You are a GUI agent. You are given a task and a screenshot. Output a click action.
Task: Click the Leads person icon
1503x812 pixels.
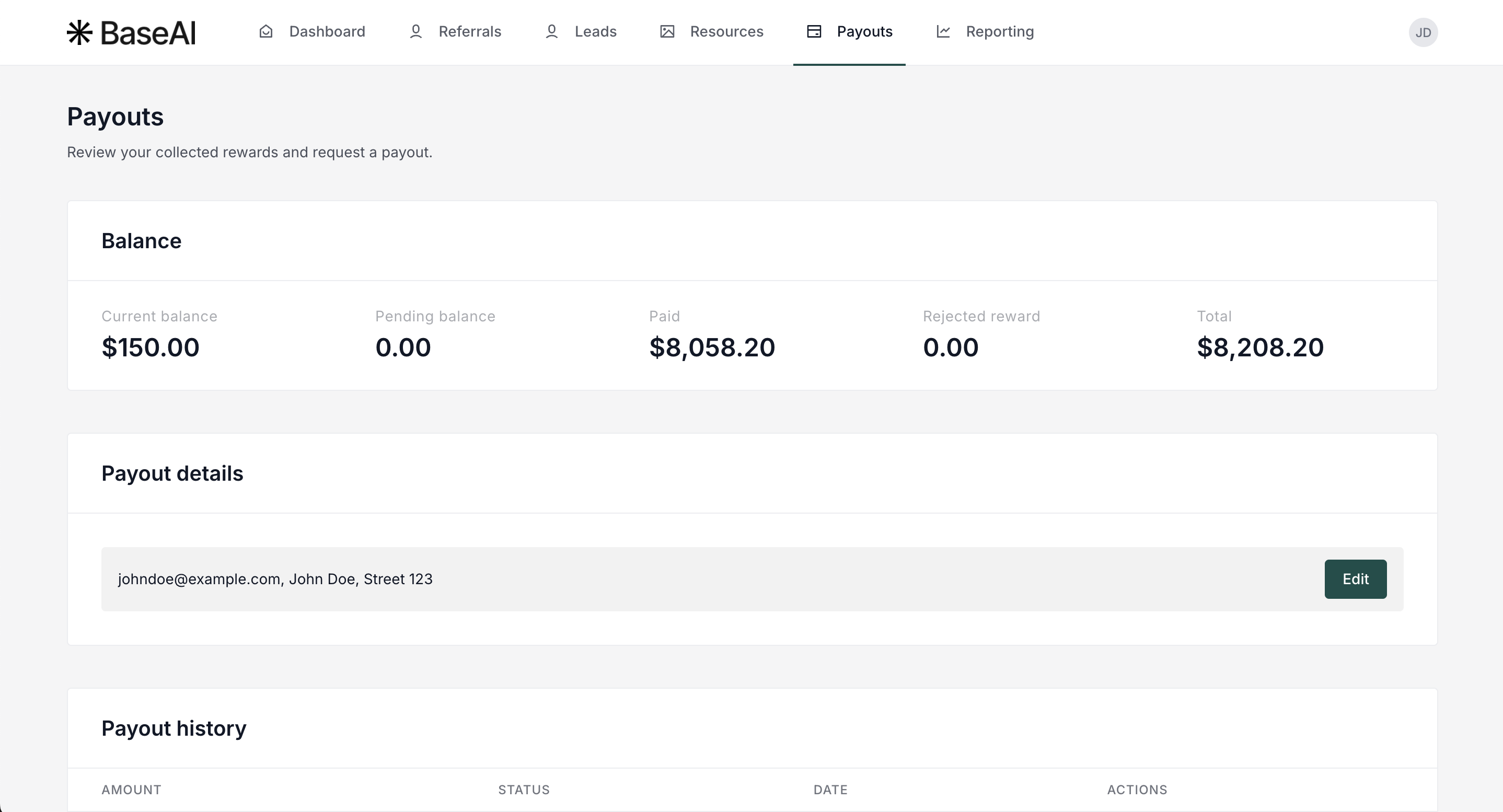(551, 31)
